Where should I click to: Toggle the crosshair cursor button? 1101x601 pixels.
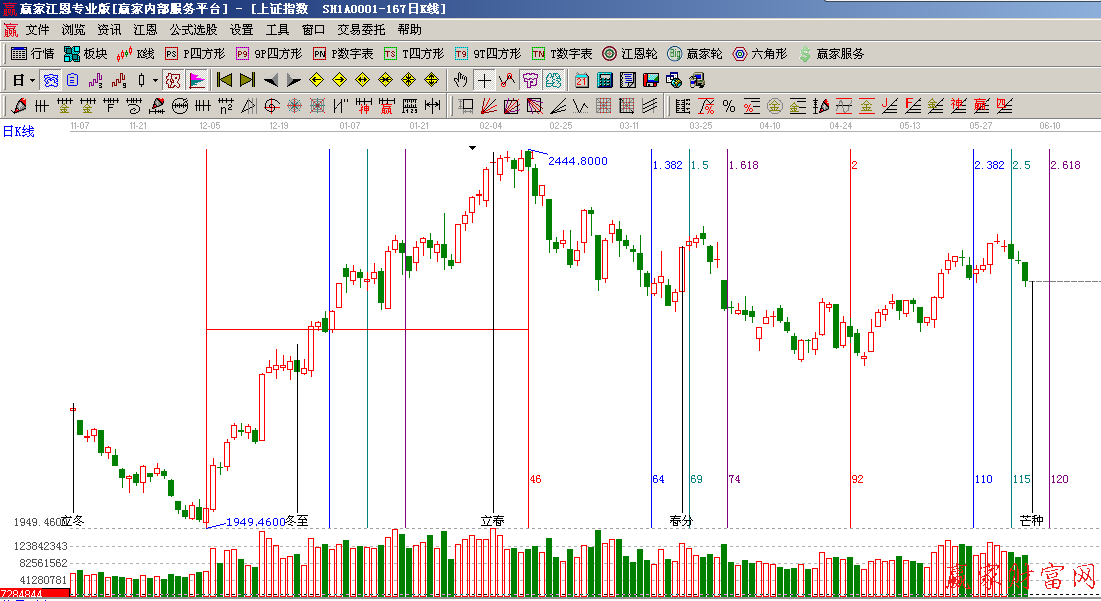point(484,80)
